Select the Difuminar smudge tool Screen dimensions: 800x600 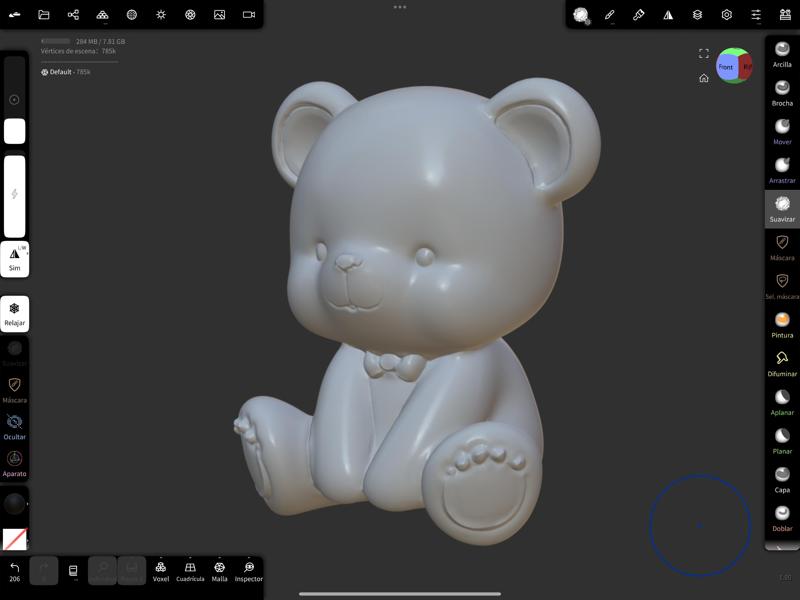(782, 364)
